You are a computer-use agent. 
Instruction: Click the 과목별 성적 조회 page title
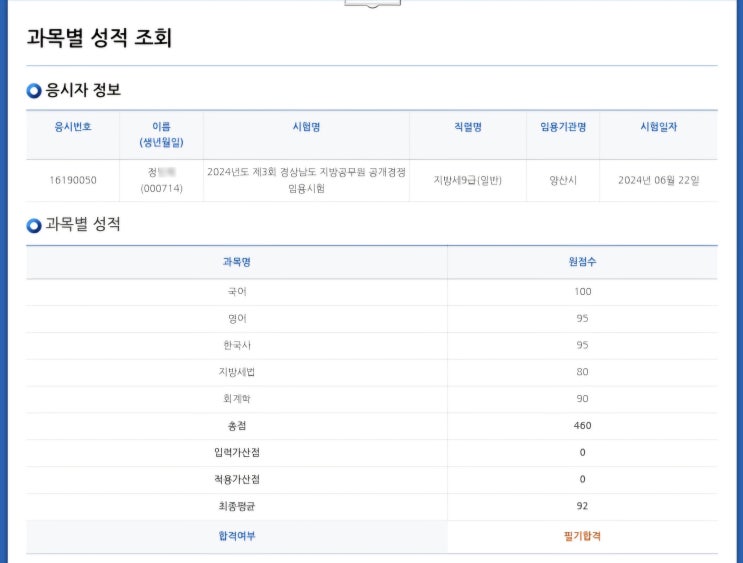click(99, 38)
